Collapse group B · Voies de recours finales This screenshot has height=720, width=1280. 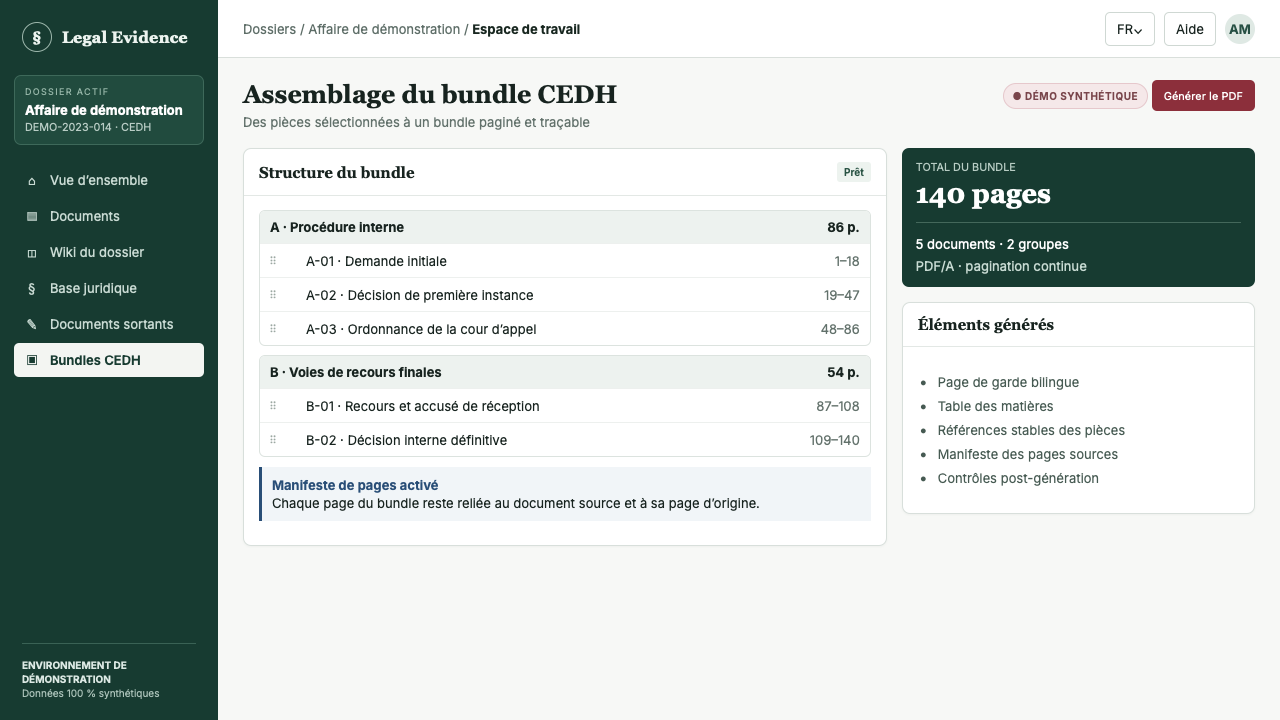(x=565, y=372)
